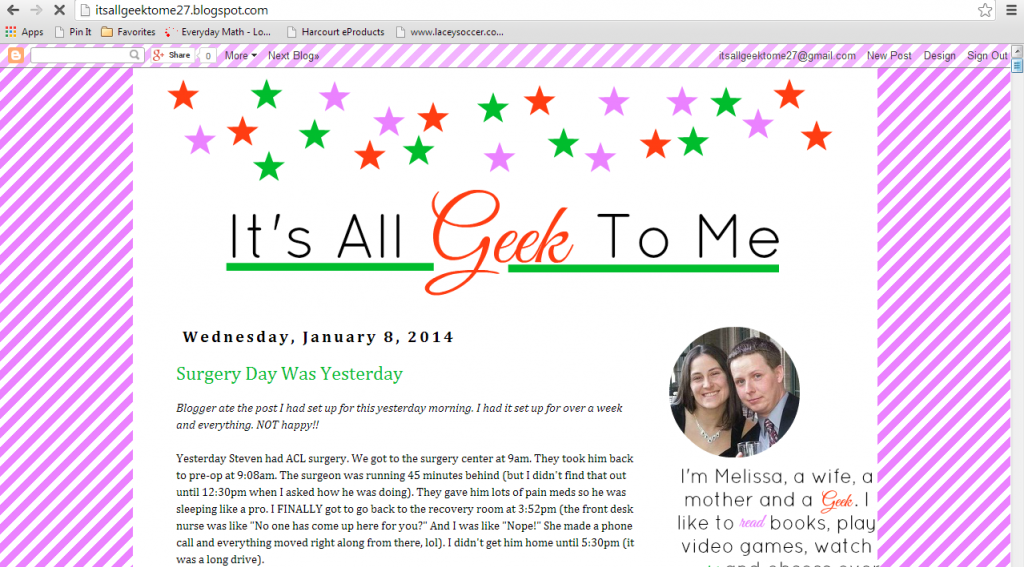
Task: Open the Apps shortcut in the bookmarks bar
Action: pyautogui.click(x=25, y=32)
